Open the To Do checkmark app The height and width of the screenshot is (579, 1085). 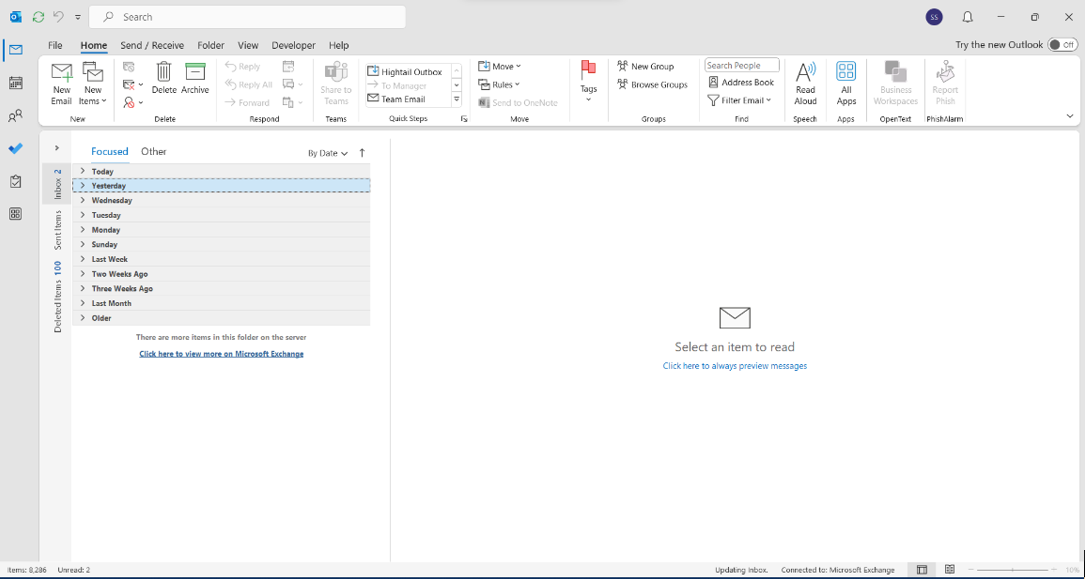tap(15, 149)
